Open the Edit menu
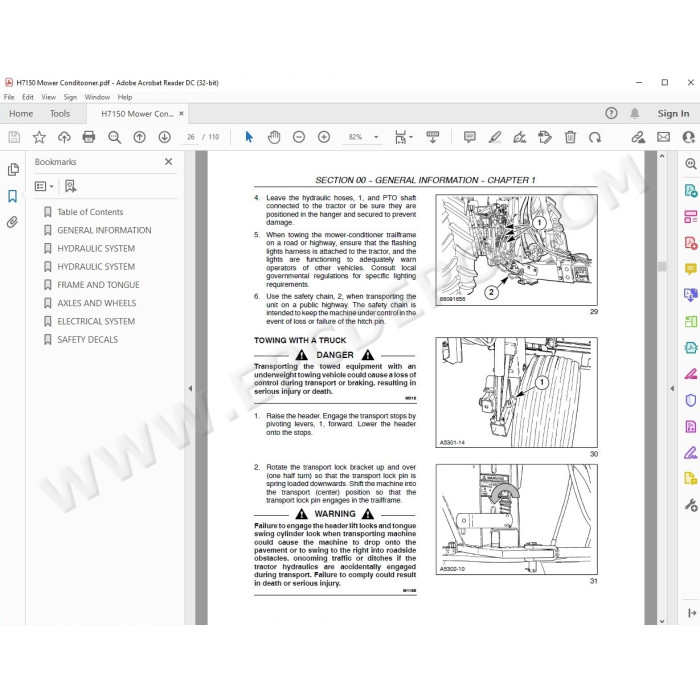Screen dimensions: 700x700 tap(28, 97)
